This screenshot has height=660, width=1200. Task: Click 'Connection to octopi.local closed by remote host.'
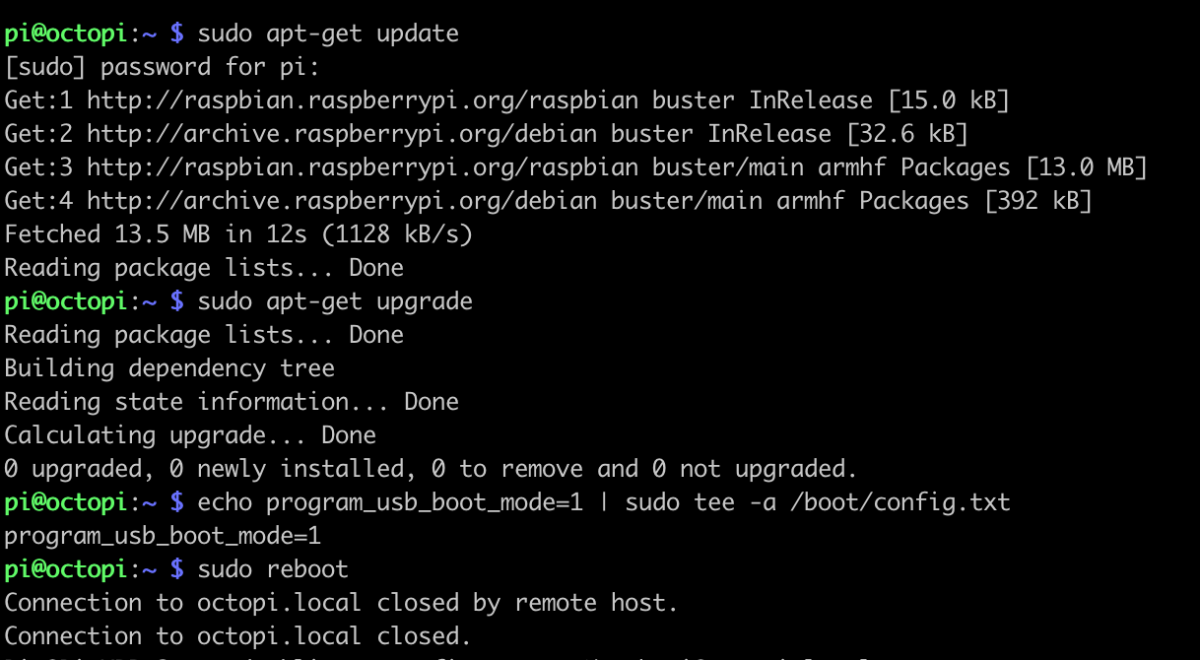[341, 602]
